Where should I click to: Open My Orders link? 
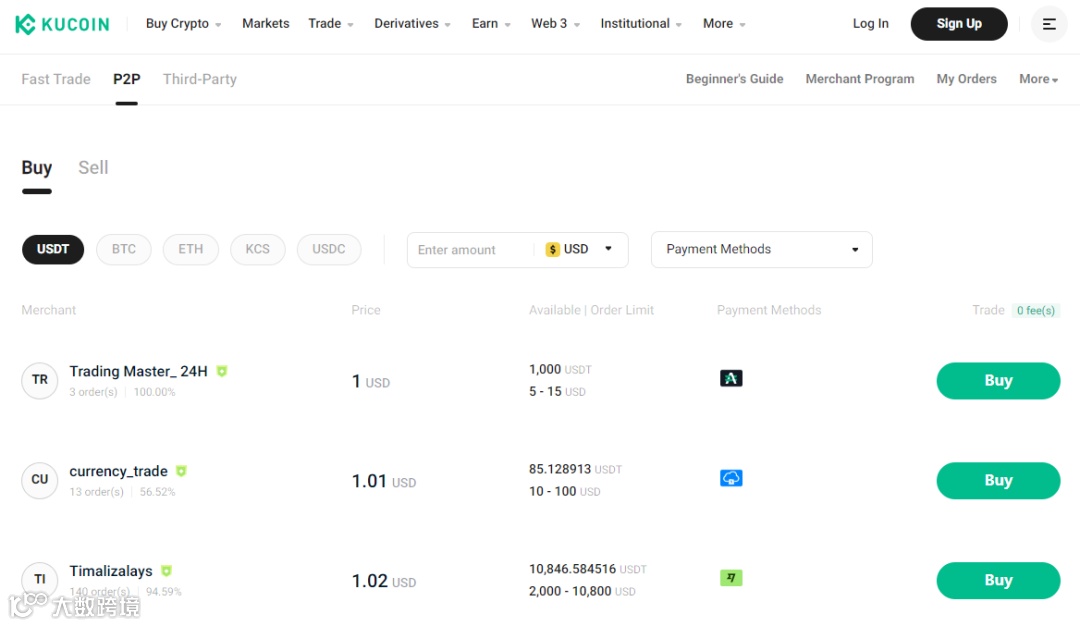[966, 79]
